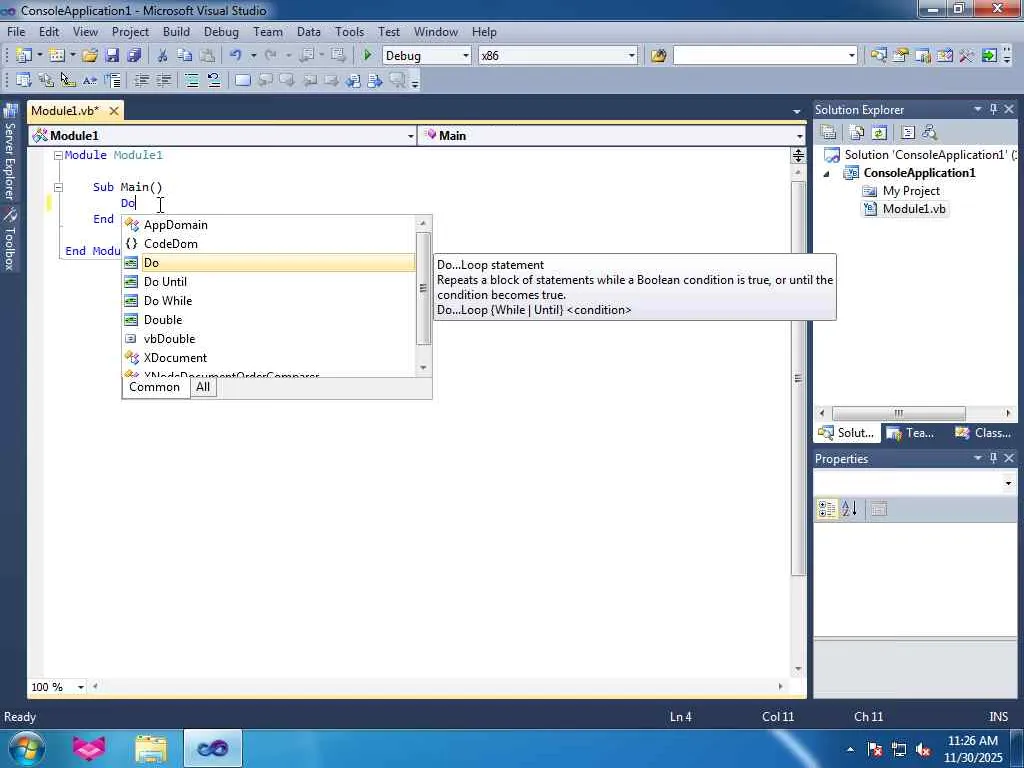The height and width of the screenshot is (768, 1024).
Task: Refresh Solution Explorer with its refresh icon
Action: [879, 133]
